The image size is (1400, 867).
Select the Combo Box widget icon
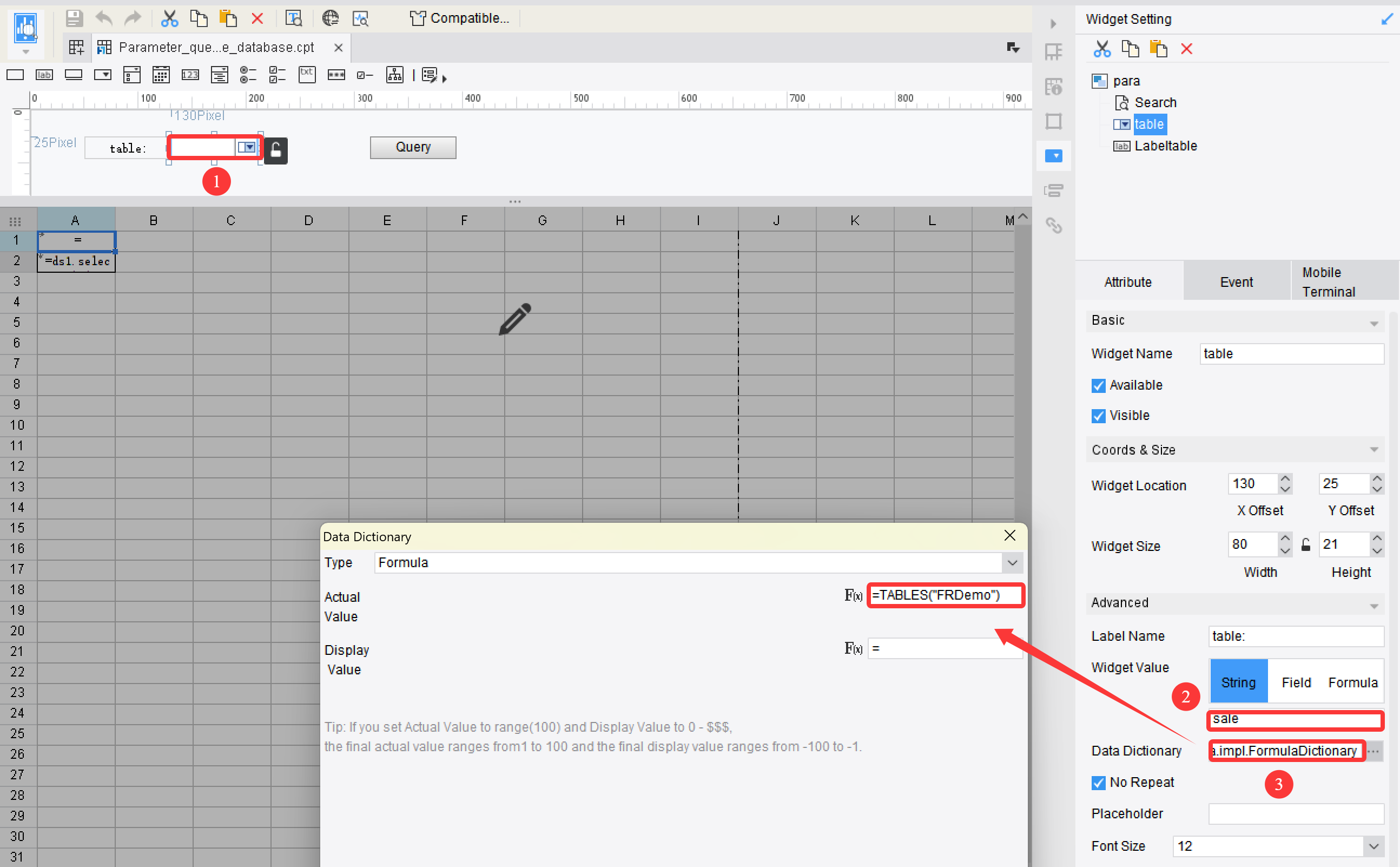103,75
